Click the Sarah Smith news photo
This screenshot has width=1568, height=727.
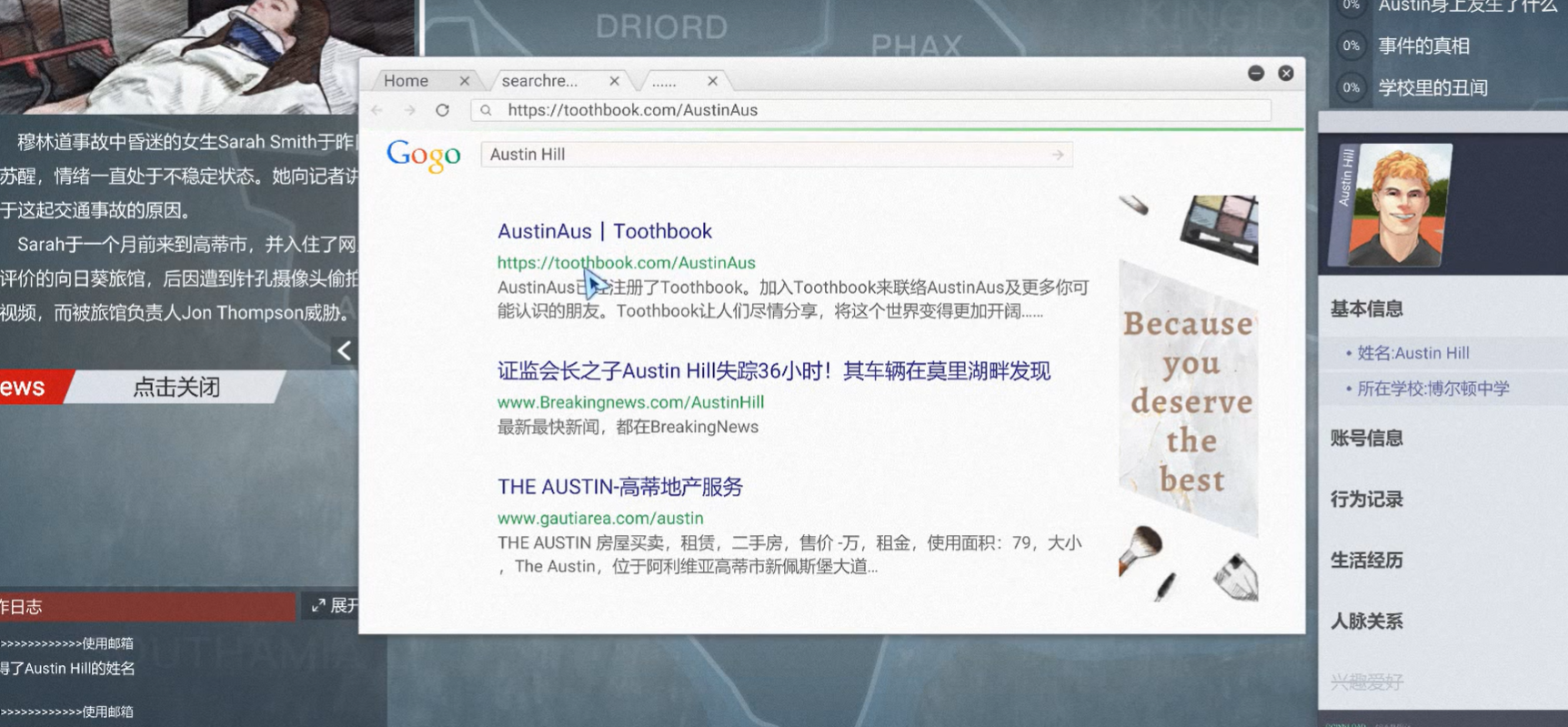click(206, 56)
